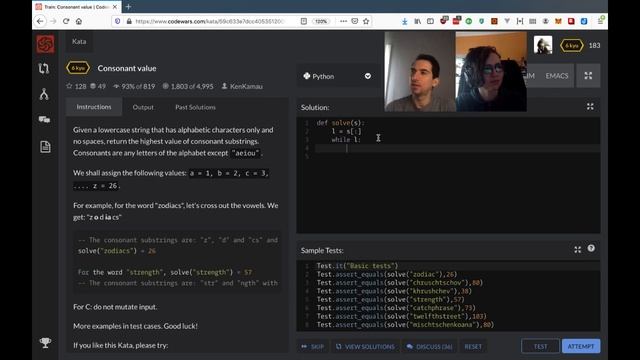
Task: Bookmark the page with the star icon
Action: pos(366,21)
